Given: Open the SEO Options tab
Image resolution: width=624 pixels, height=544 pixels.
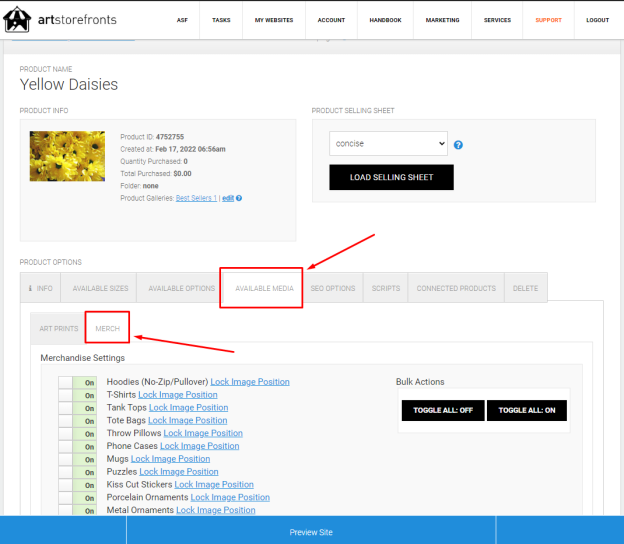Looking at the screenshot, I should click(333, 288).
